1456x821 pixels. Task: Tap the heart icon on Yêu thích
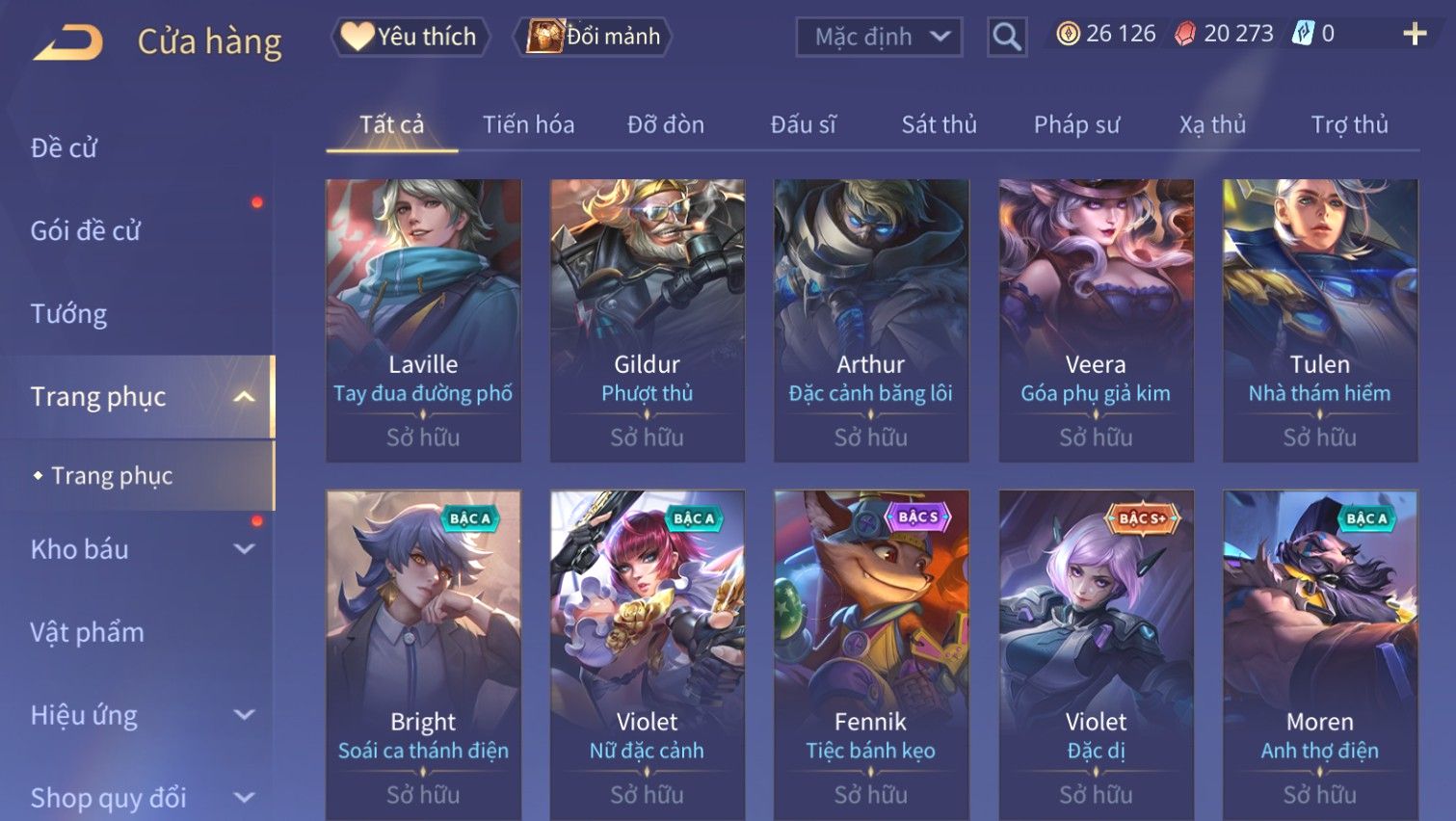tap(357, 37)
